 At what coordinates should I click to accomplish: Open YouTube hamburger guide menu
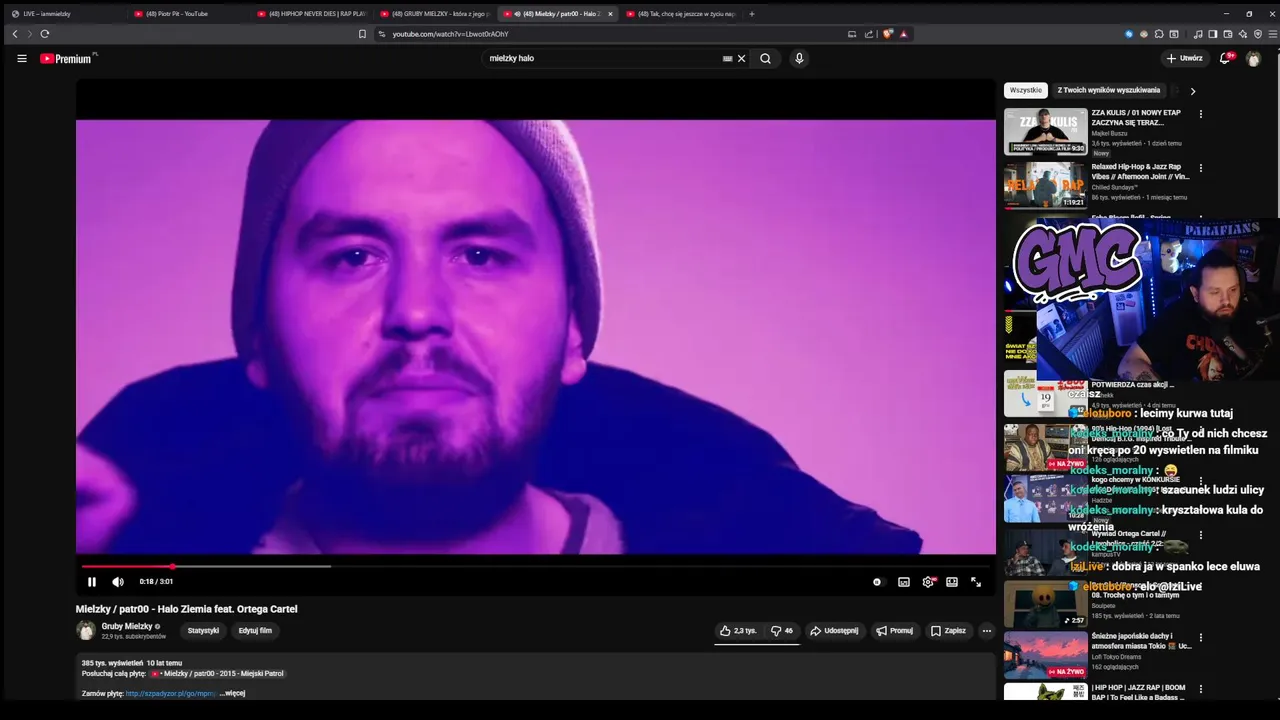coord(22,58)
